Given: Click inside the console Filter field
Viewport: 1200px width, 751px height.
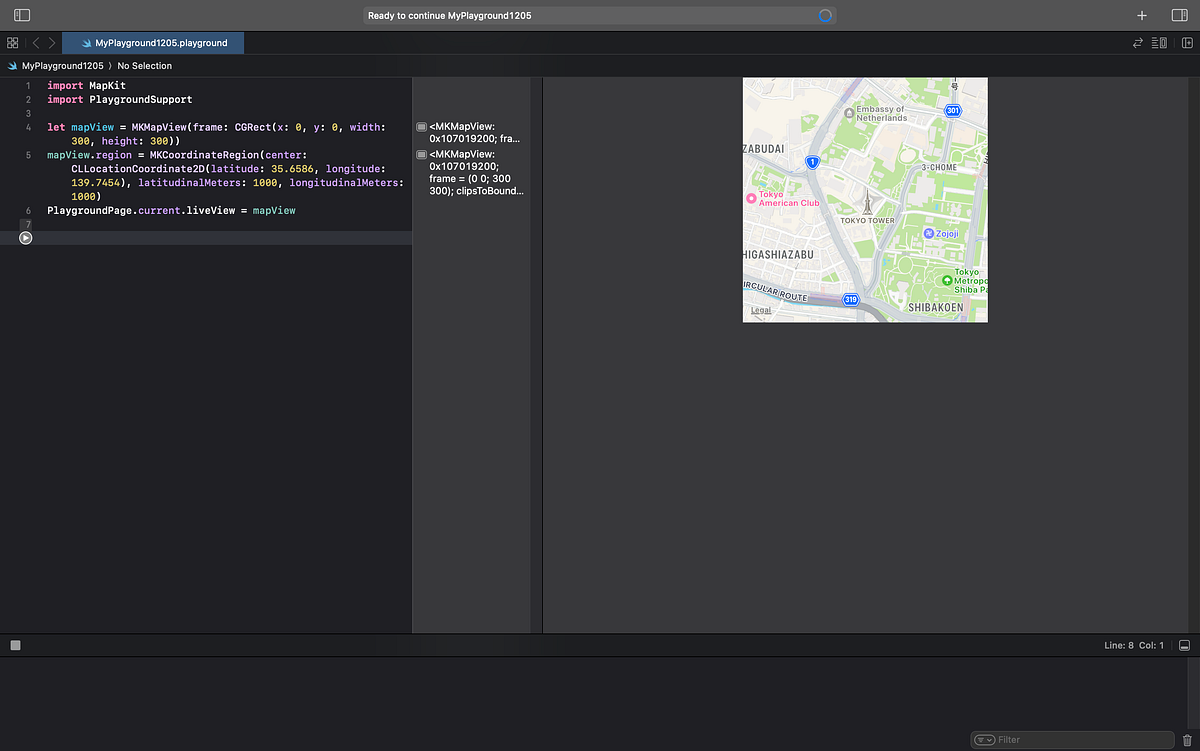Looking at the screenshot, I should [x=1030, y=739].
